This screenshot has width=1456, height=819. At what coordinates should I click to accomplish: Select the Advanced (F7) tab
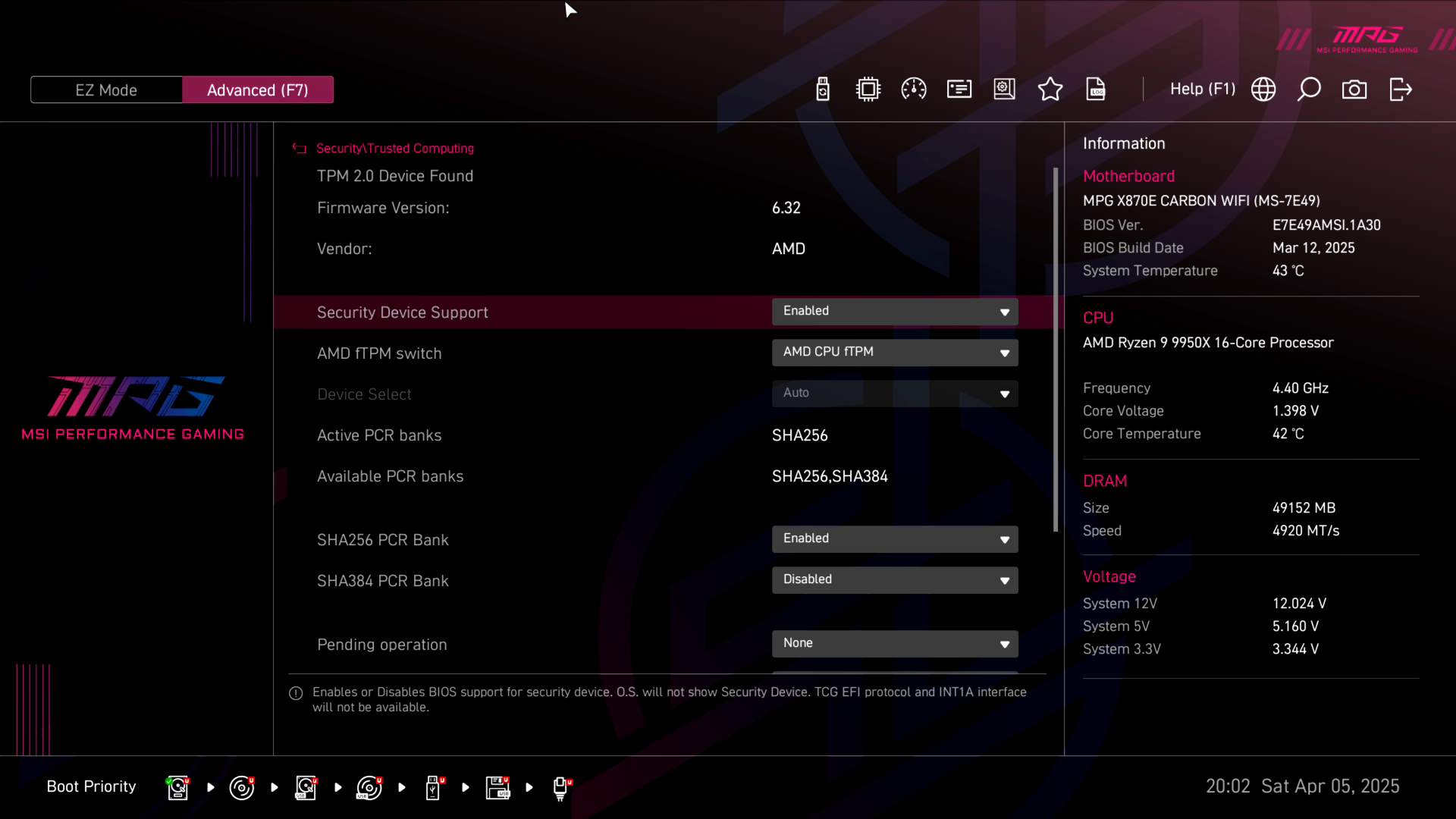click(258, 89)
